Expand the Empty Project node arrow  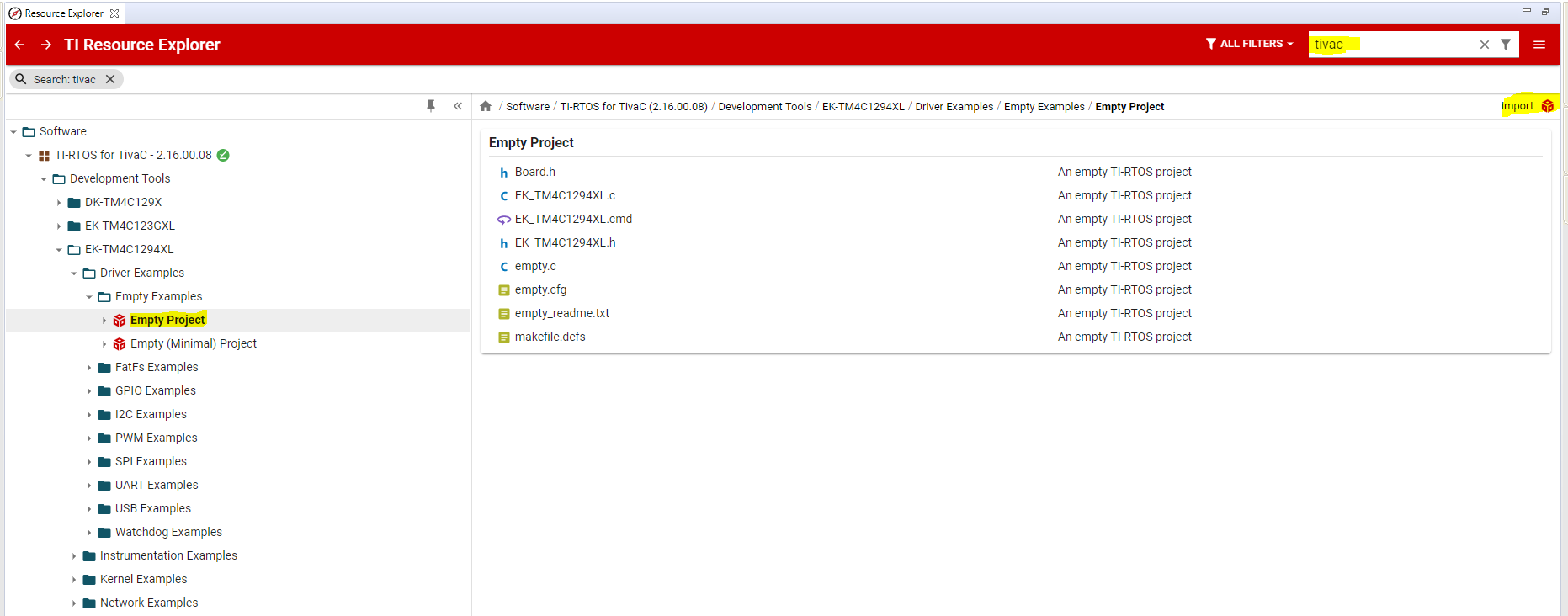click(x=104, y=321)
